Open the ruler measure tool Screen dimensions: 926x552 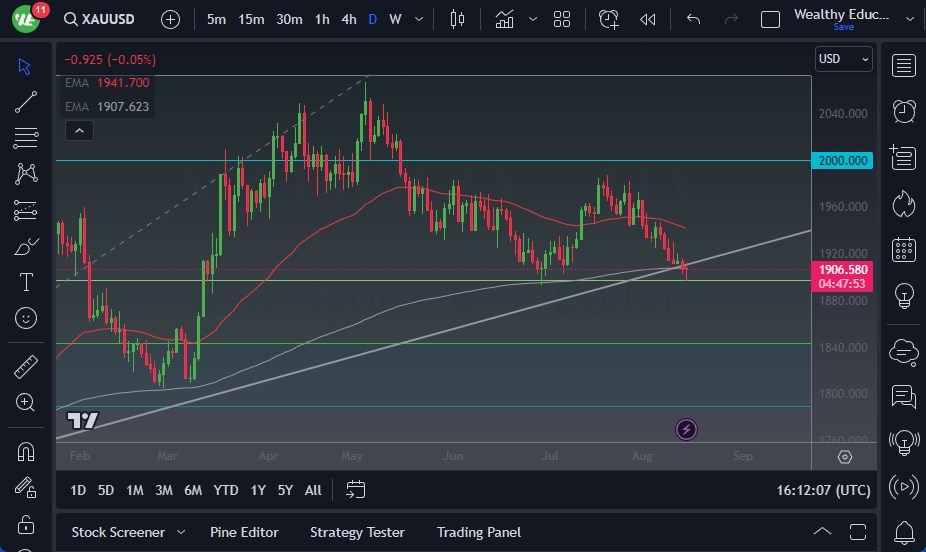[26, 367]
